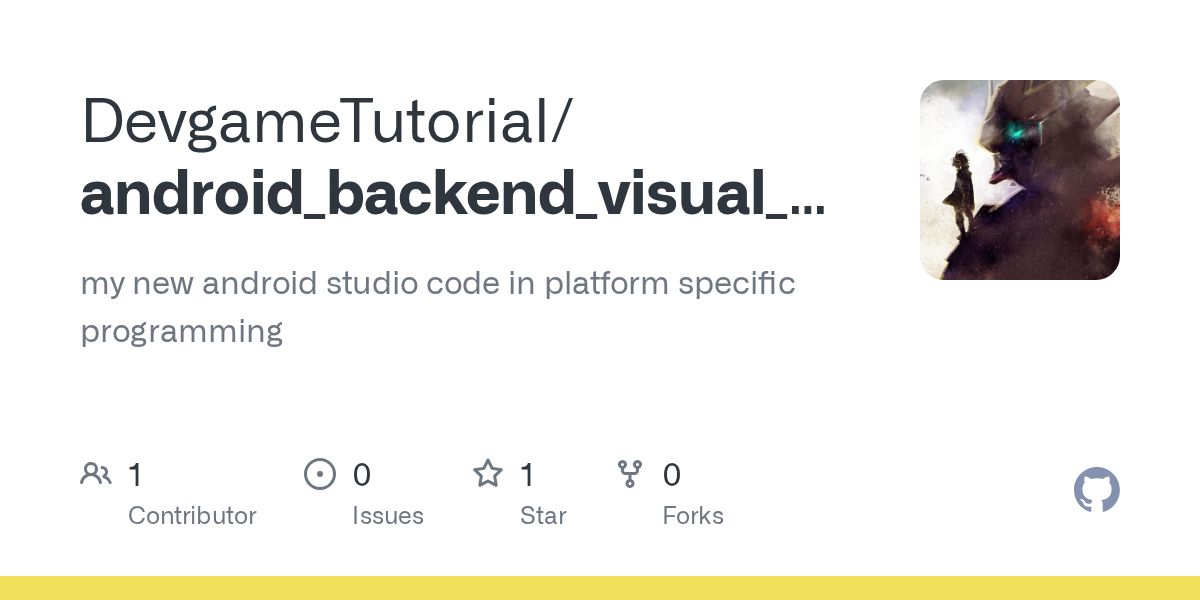Click the star outline icon
The image size is (1200, 600).
click(x=488, y=474)
